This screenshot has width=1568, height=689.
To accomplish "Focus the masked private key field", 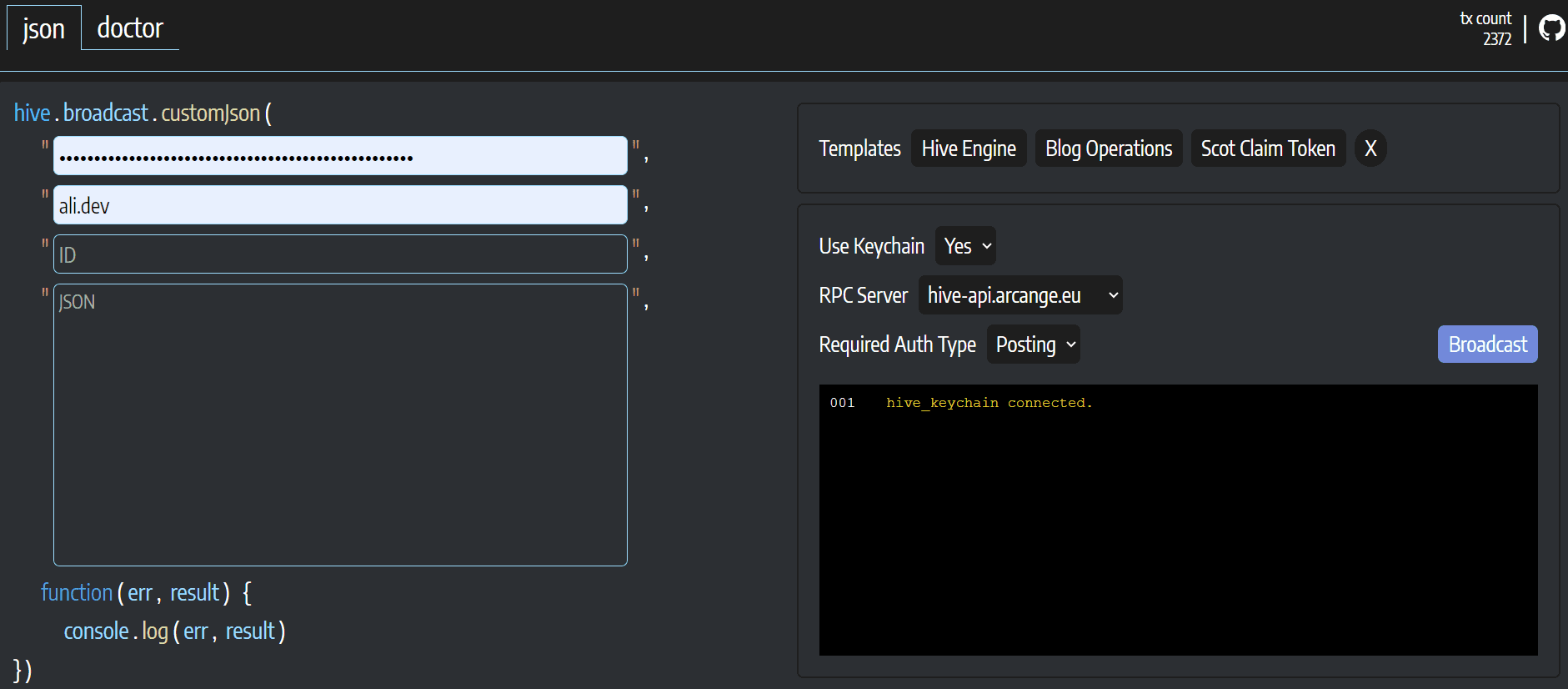I will coord(340,156).
